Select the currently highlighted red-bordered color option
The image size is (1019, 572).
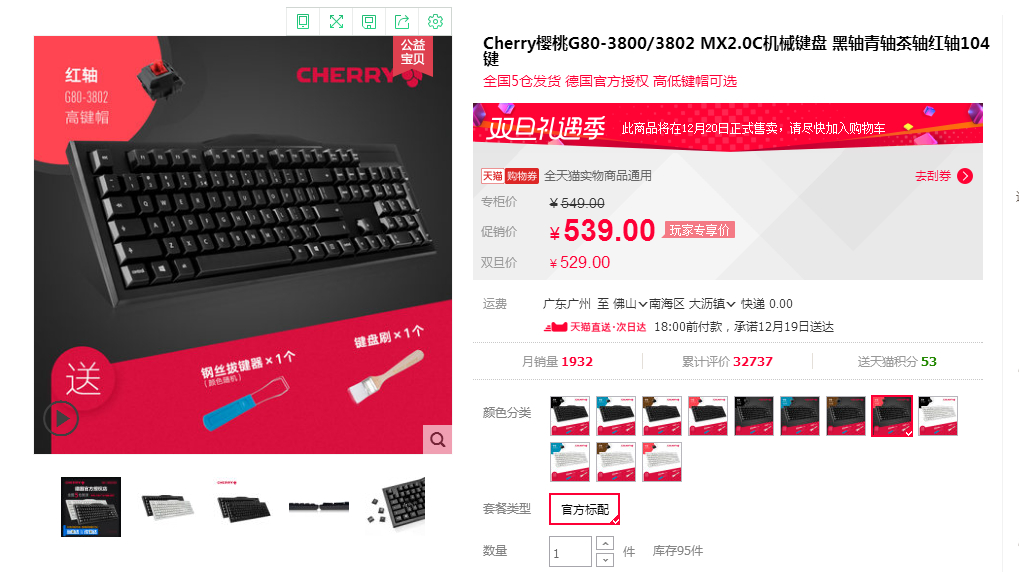pyautogui.click(x=892, y=416)
